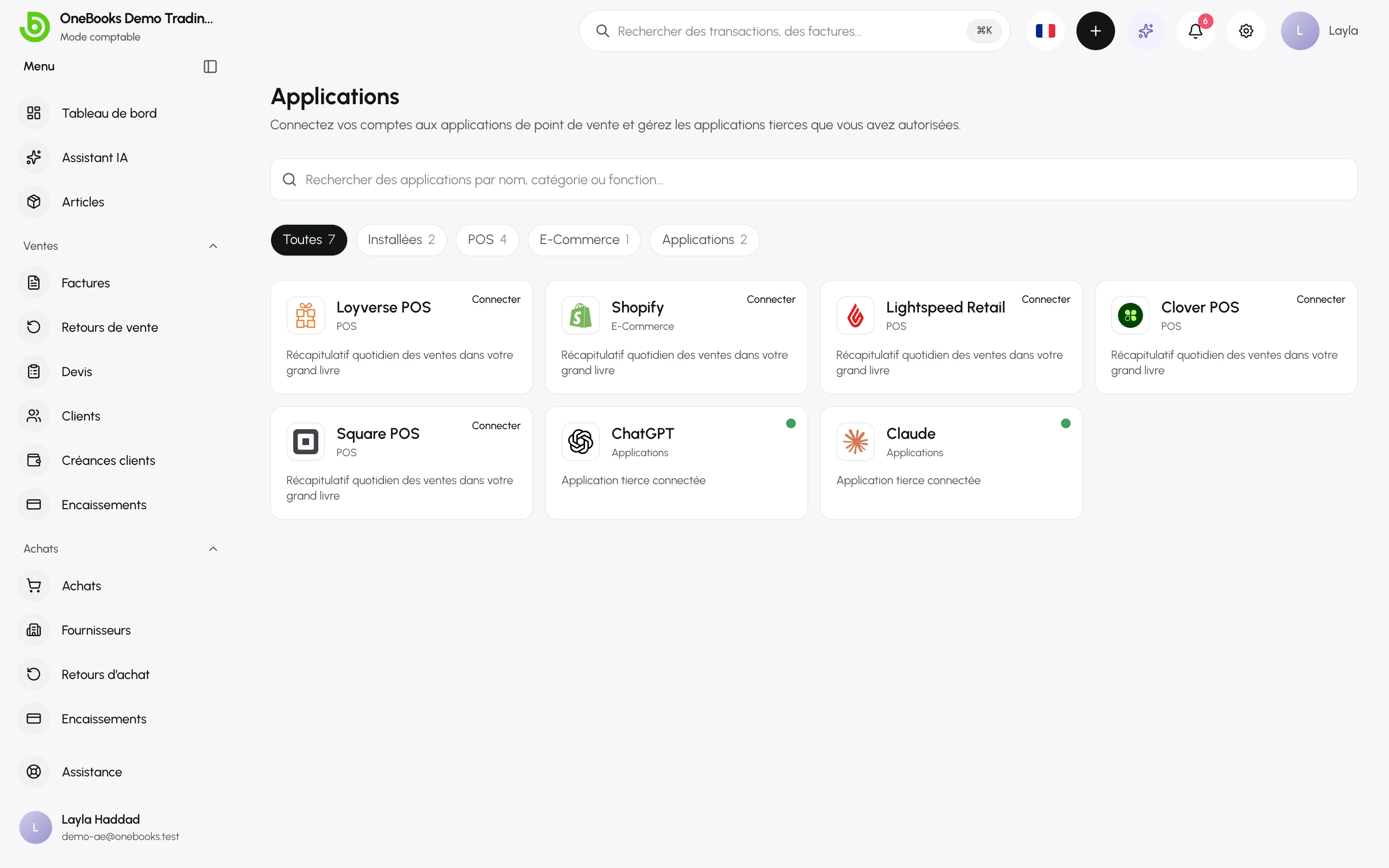
Task: Collapse the Achats section chevron
Action: pyautogui.click(x=213, y=549)
